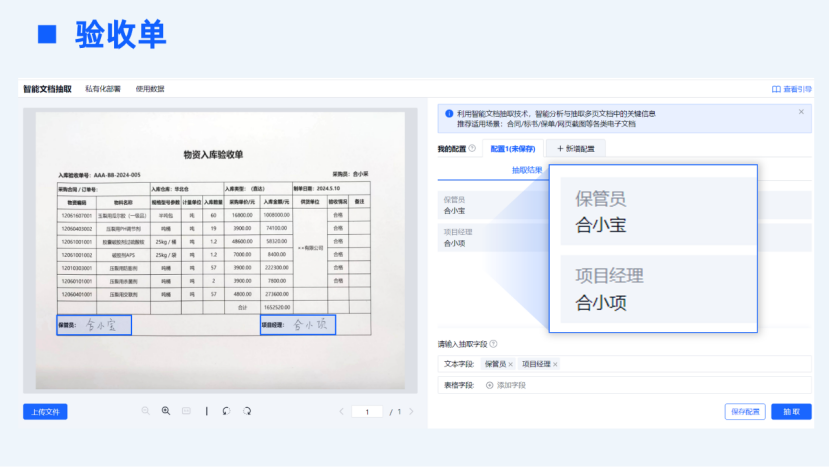Select the 配置1(未保存) configuration tab

[515, 149]
